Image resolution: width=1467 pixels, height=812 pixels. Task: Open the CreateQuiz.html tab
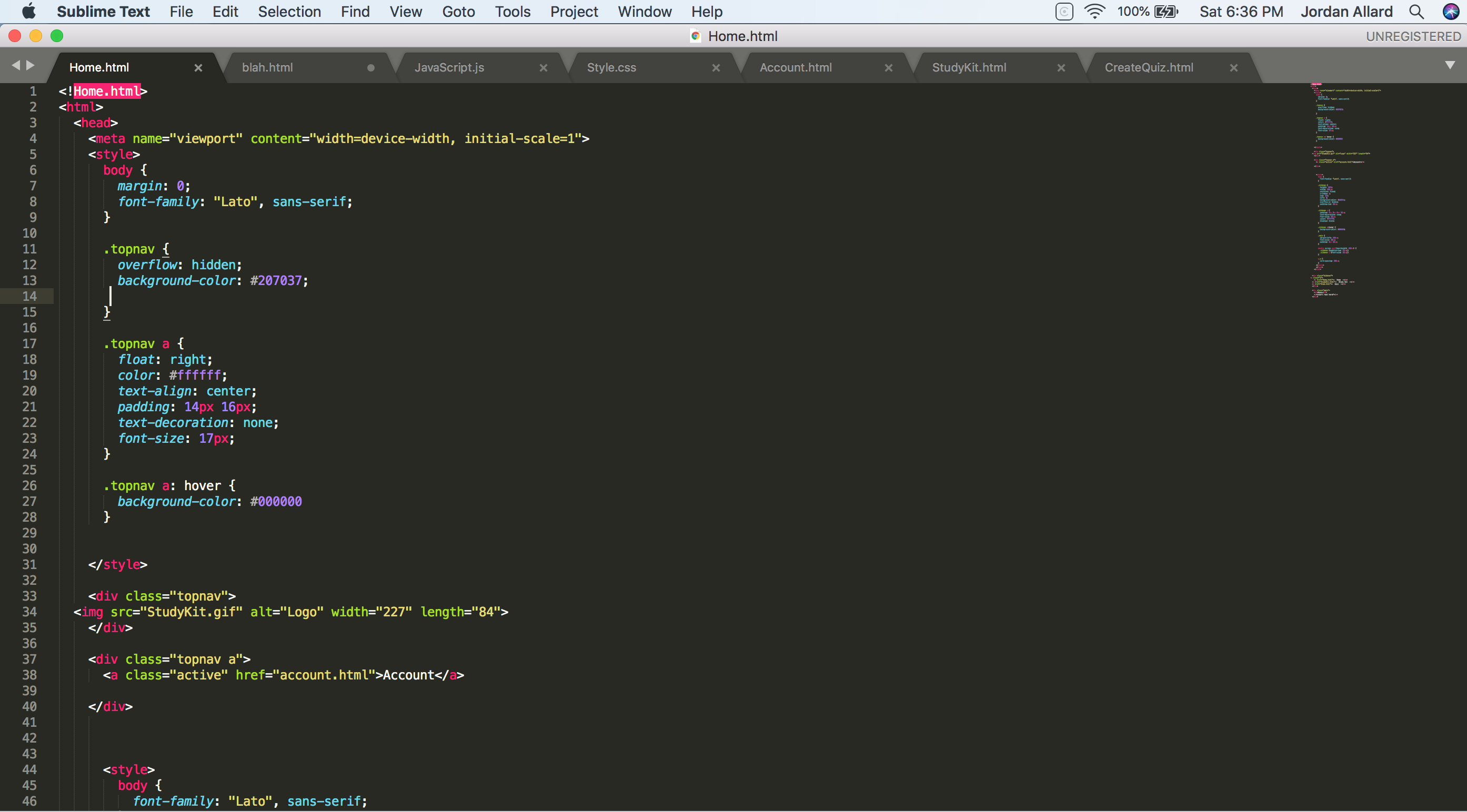pos(1149,68)
